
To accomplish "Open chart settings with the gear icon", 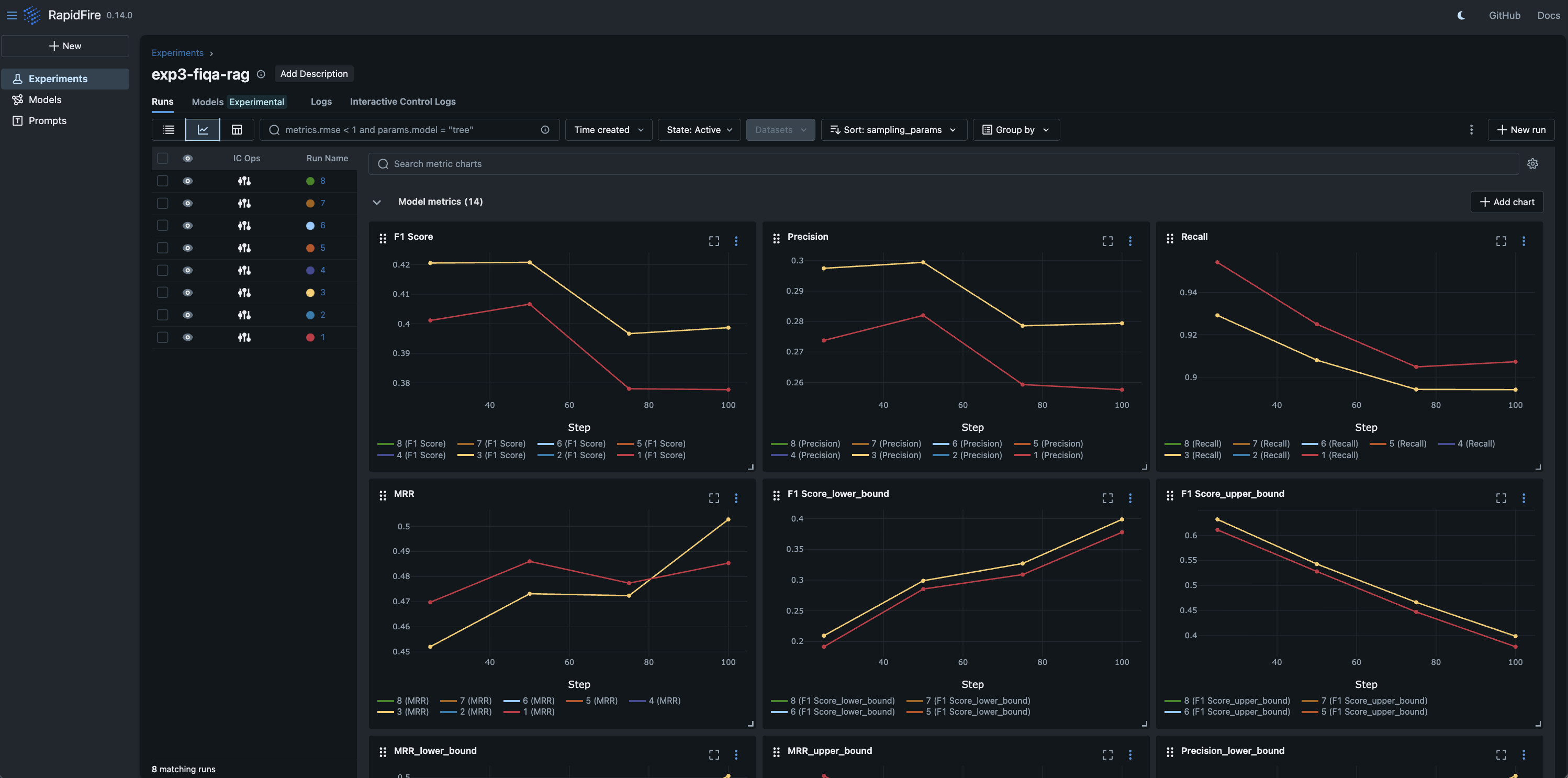I will [1533, 163].
